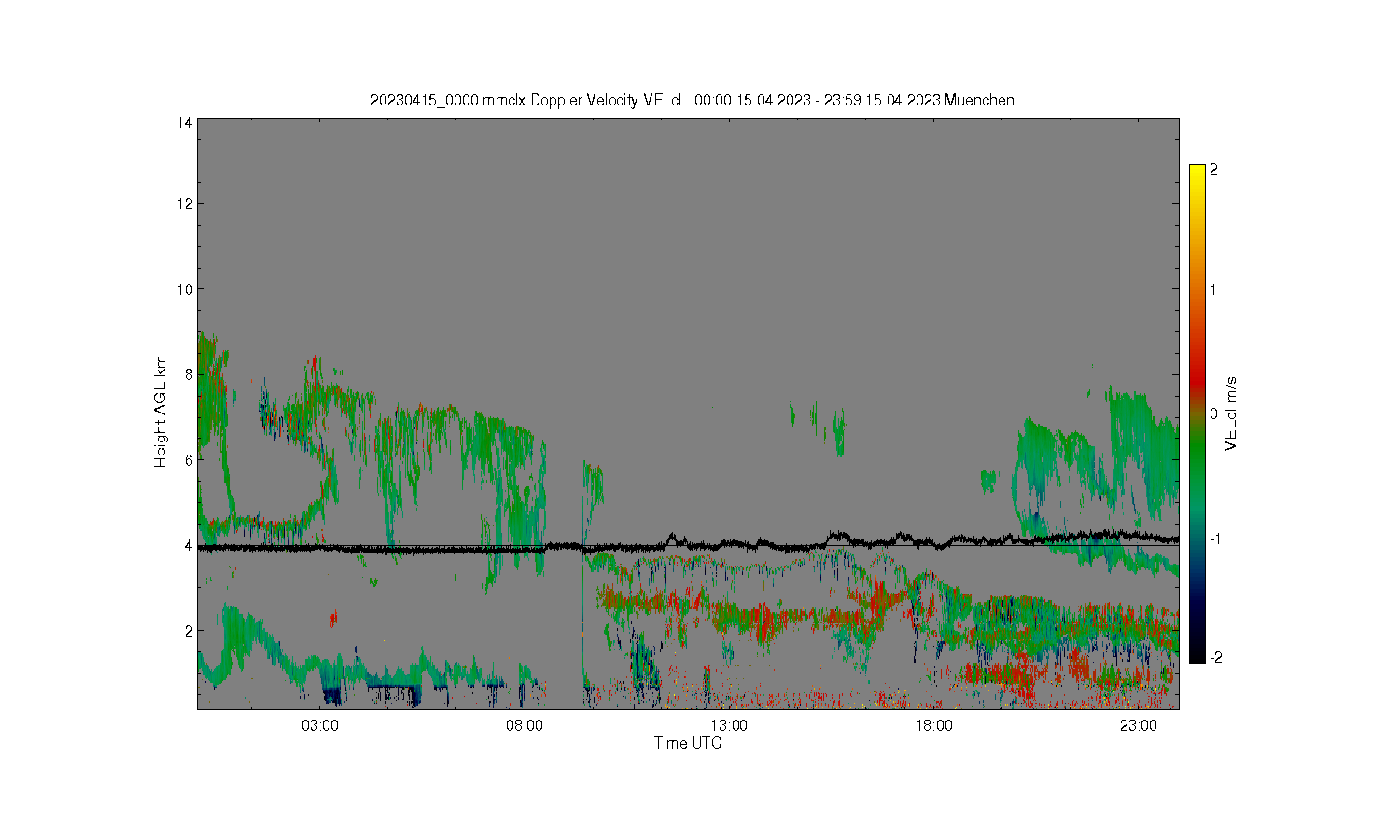Click the '08:00' time tick label
Screen dimensions: 1400x840
(525, 726)
